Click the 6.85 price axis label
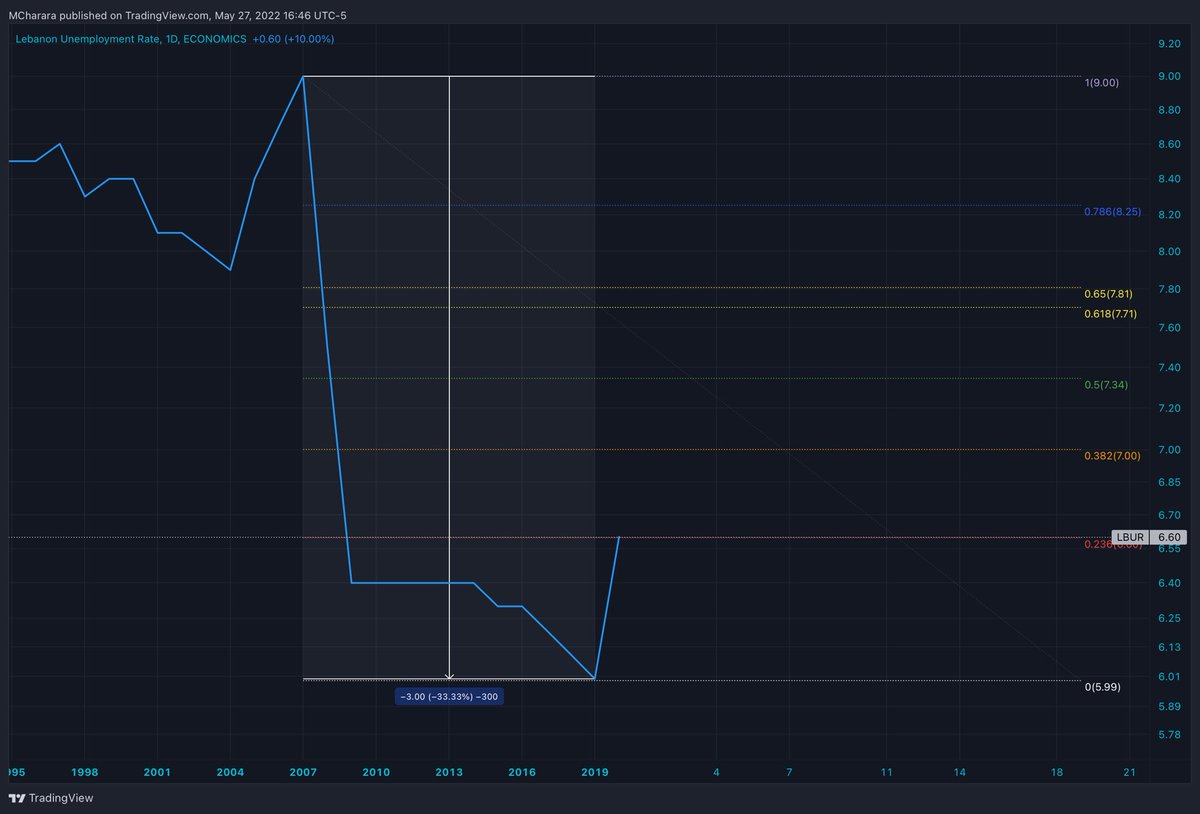Image resolution: width=1200 pixels, height=814 pixels. coord(1169,482)
